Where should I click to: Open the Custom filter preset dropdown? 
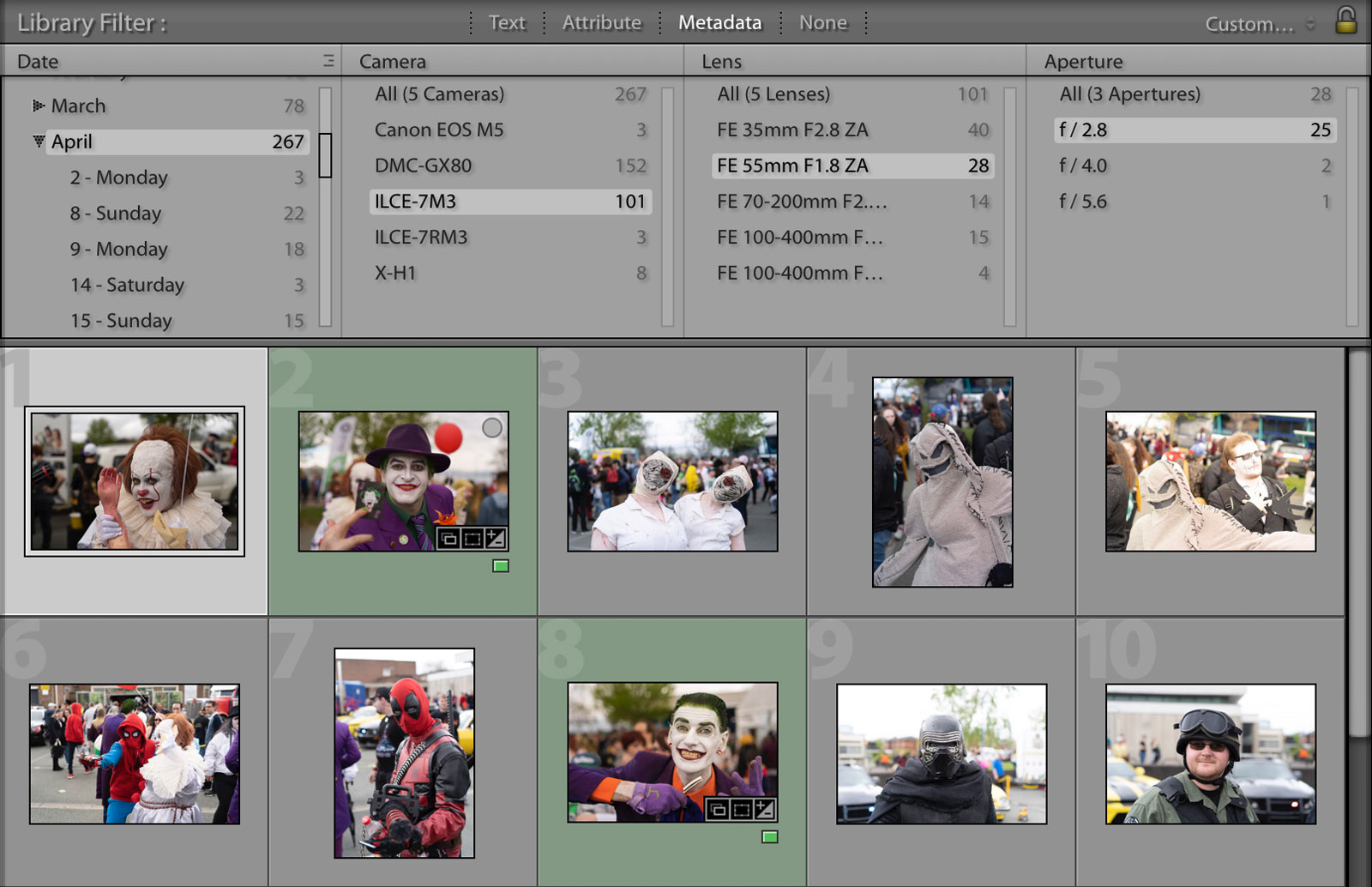1259,24
